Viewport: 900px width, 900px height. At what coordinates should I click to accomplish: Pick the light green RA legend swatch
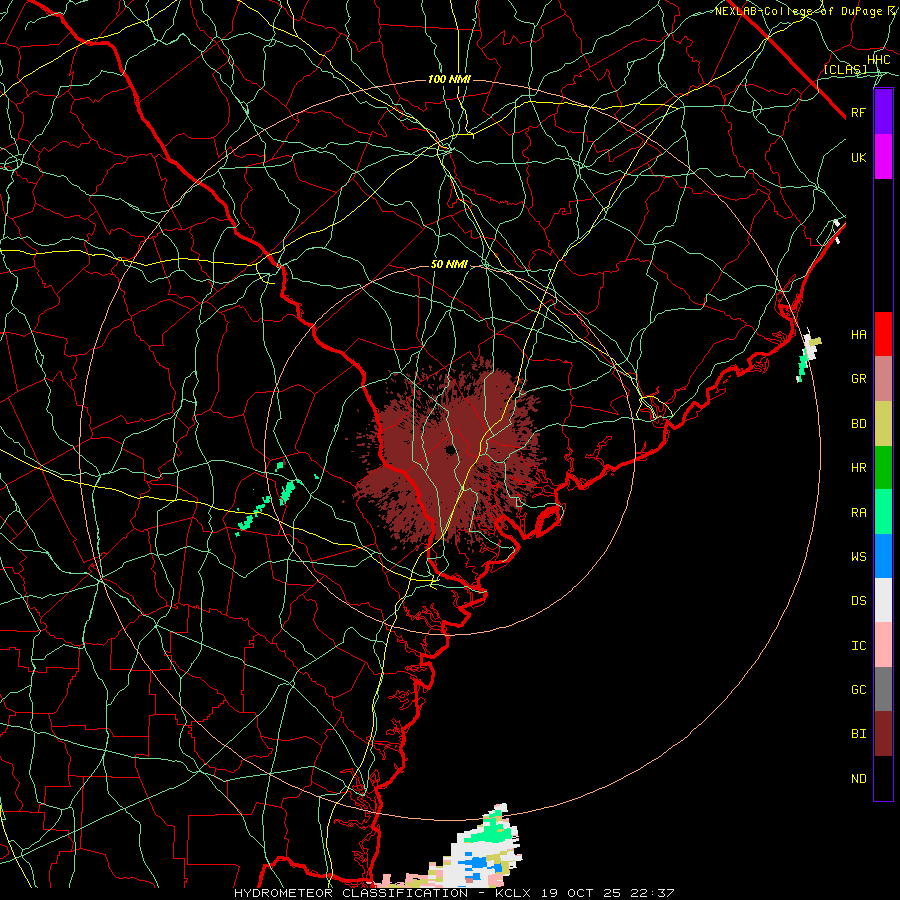tap(883, 512)
